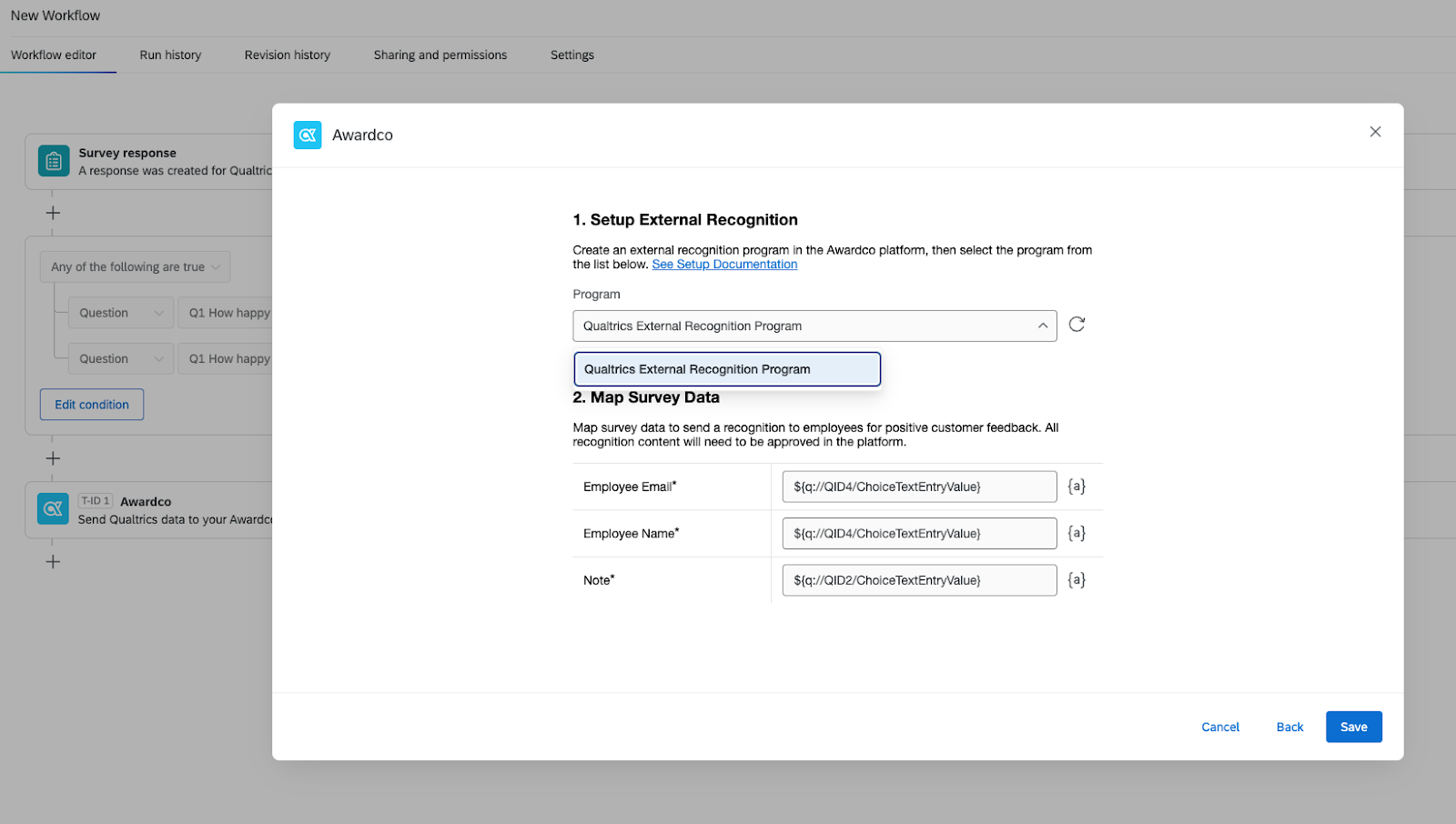Switch to the Run history tab
Screen dimensions: 1456x824
pyautogui.click(x=170, y=55)
